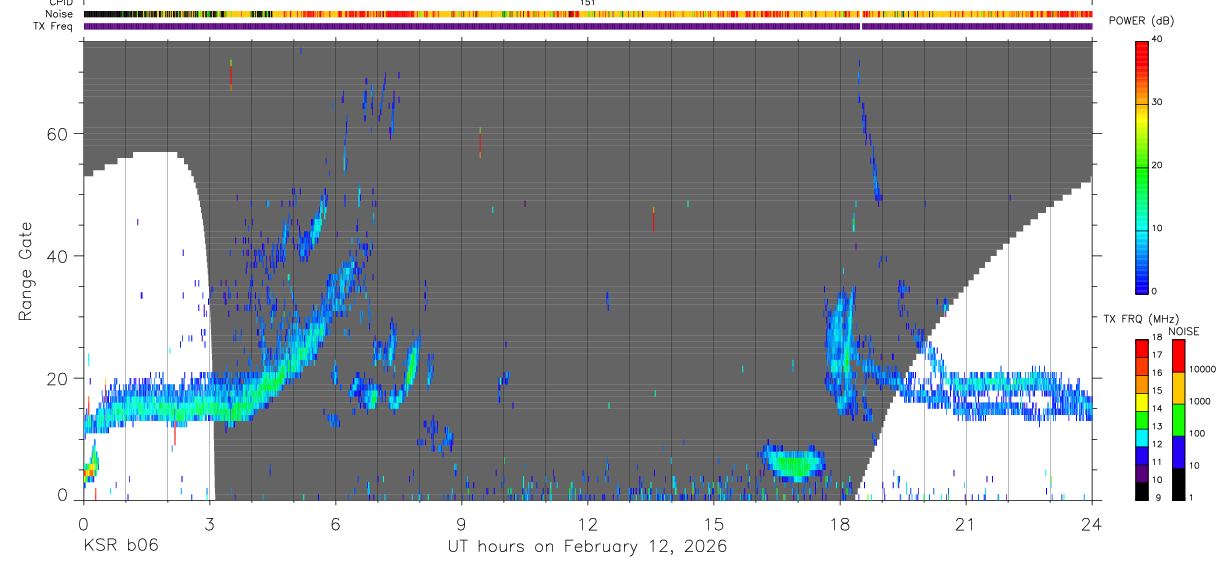Screen dimensions: 1228x567
Task: Click the 'Noise' row label at top
Action: coord(59,14)
